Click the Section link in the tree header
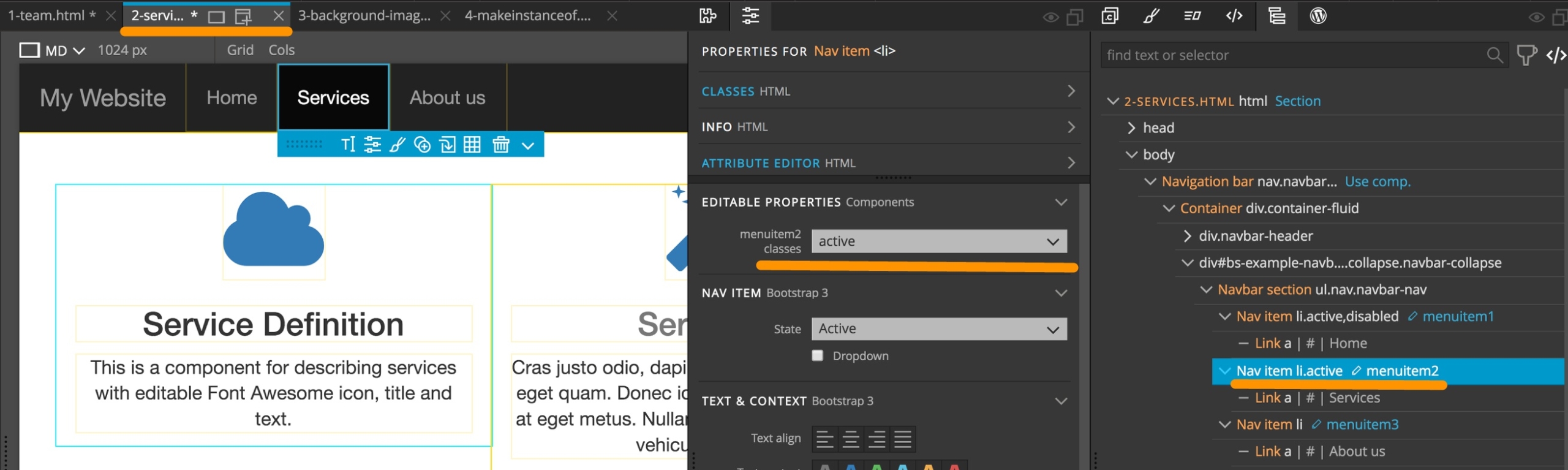 click(x=1297, y=101)
